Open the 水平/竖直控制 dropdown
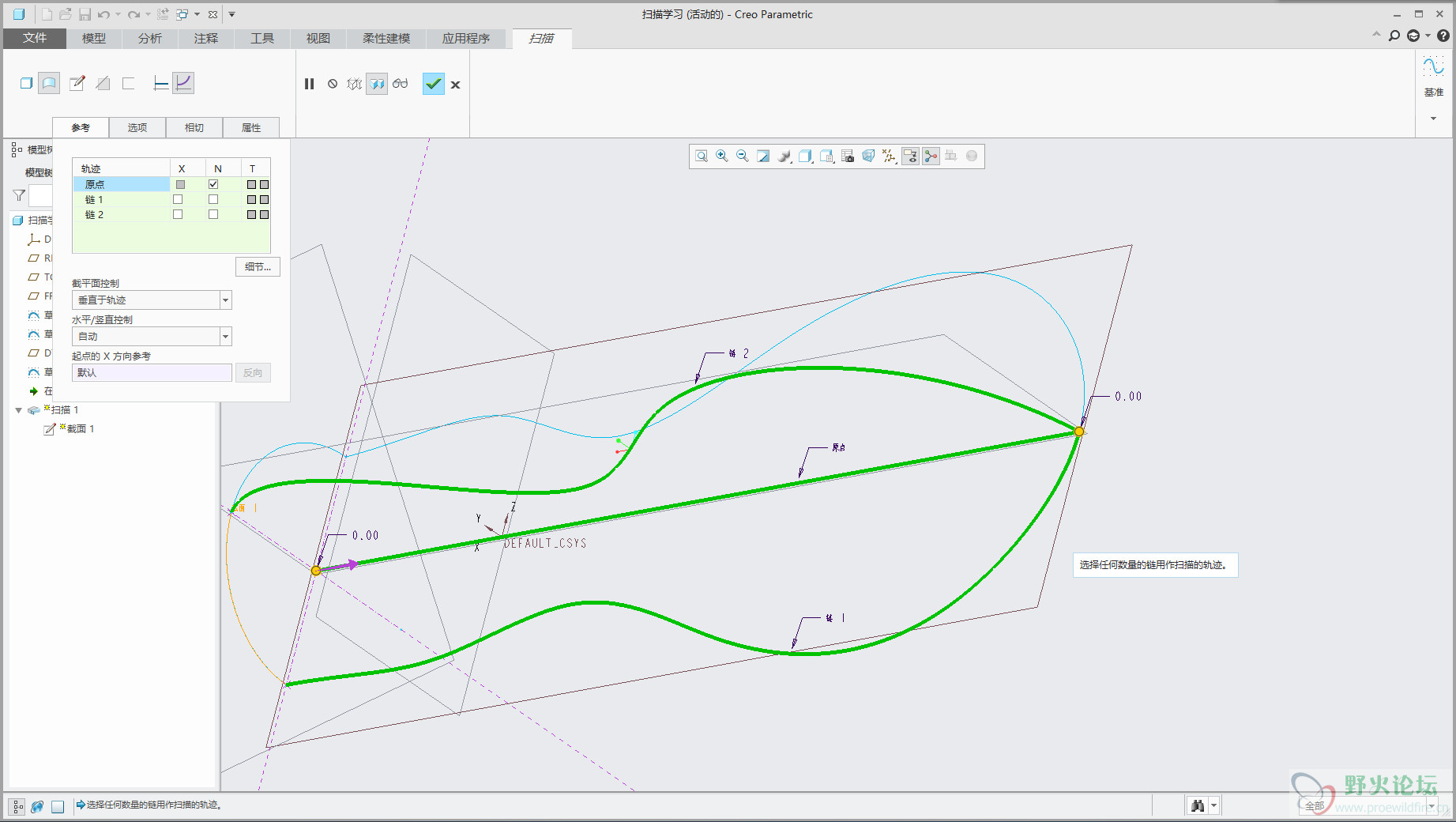 [225, 337]
